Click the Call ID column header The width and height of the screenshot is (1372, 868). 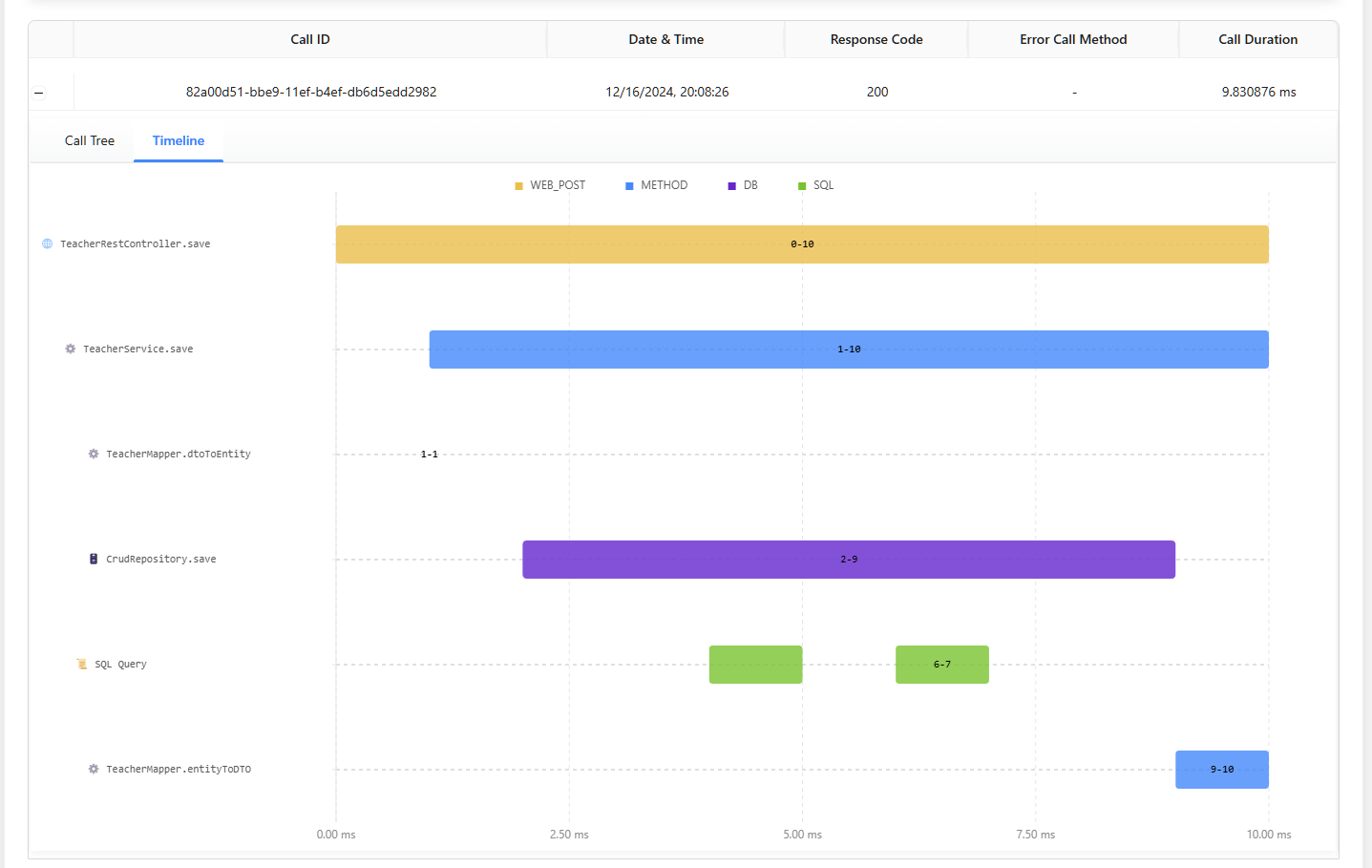coord(310,39)
